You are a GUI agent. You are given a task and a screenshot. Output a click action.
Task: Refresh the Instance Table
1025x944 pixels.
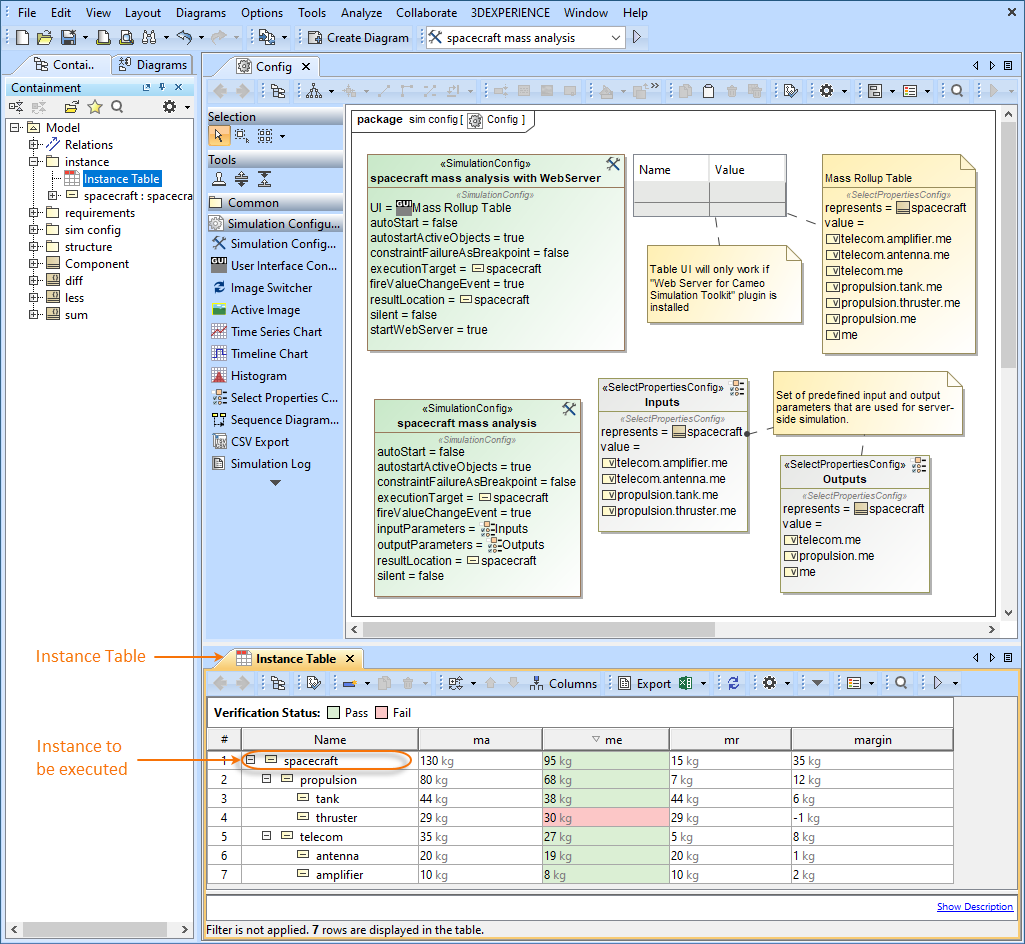[734, 683]
